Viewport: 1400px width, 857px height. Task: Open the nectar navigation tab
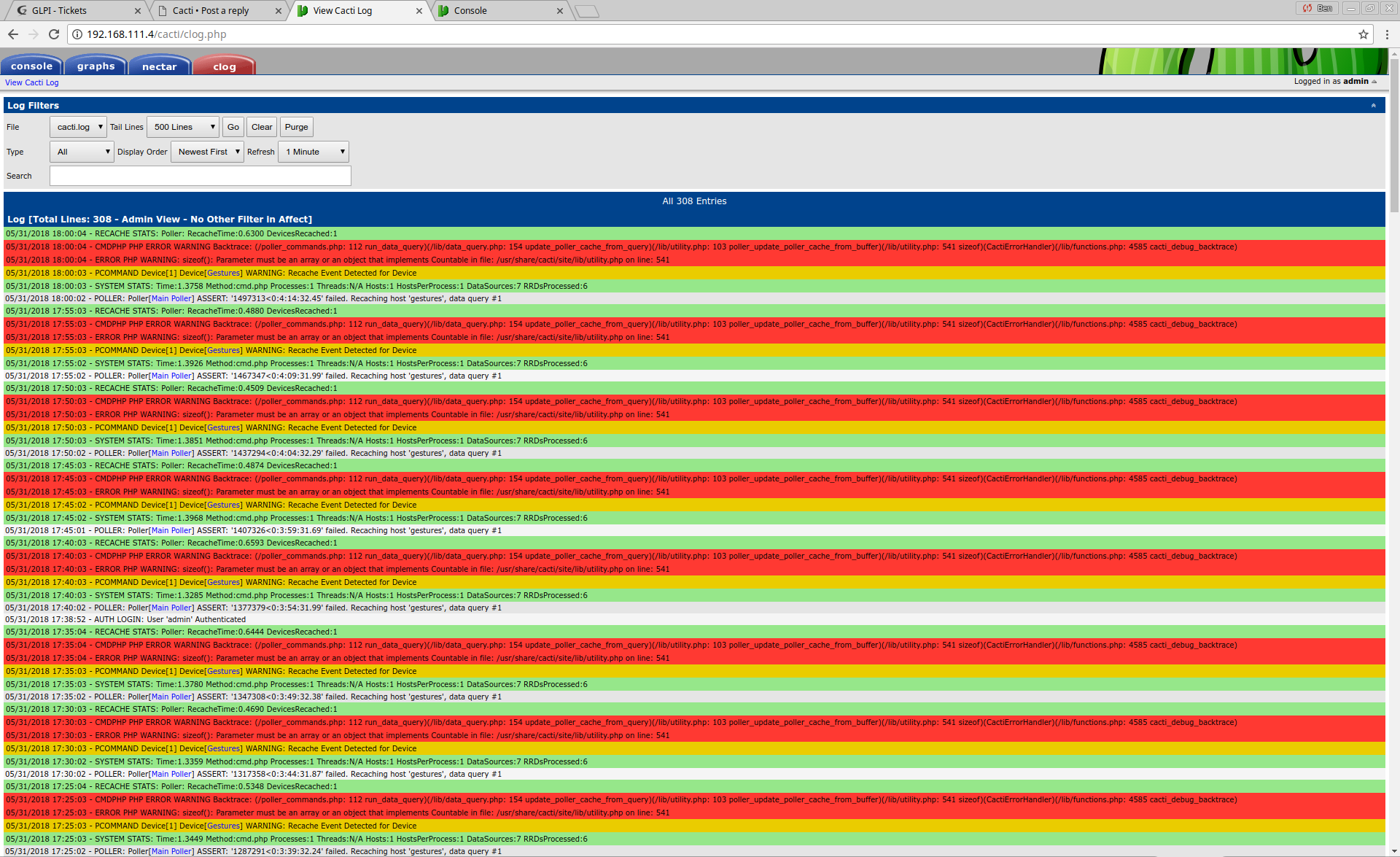(x=160, y=66)
